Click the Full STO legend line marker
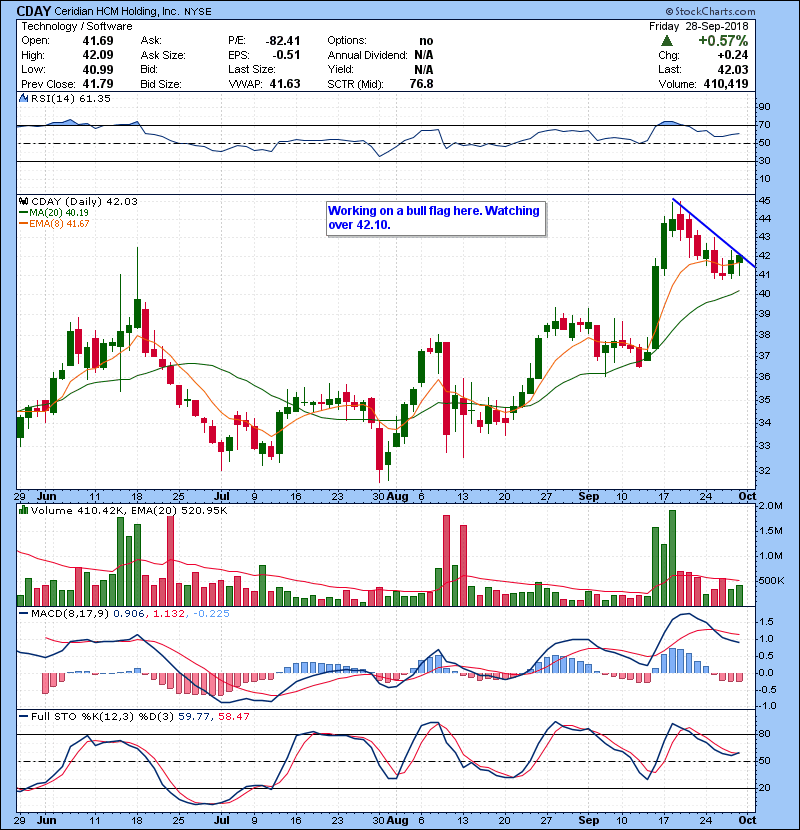Viewport: 800px width, 830px height. [x=23, y=716]
